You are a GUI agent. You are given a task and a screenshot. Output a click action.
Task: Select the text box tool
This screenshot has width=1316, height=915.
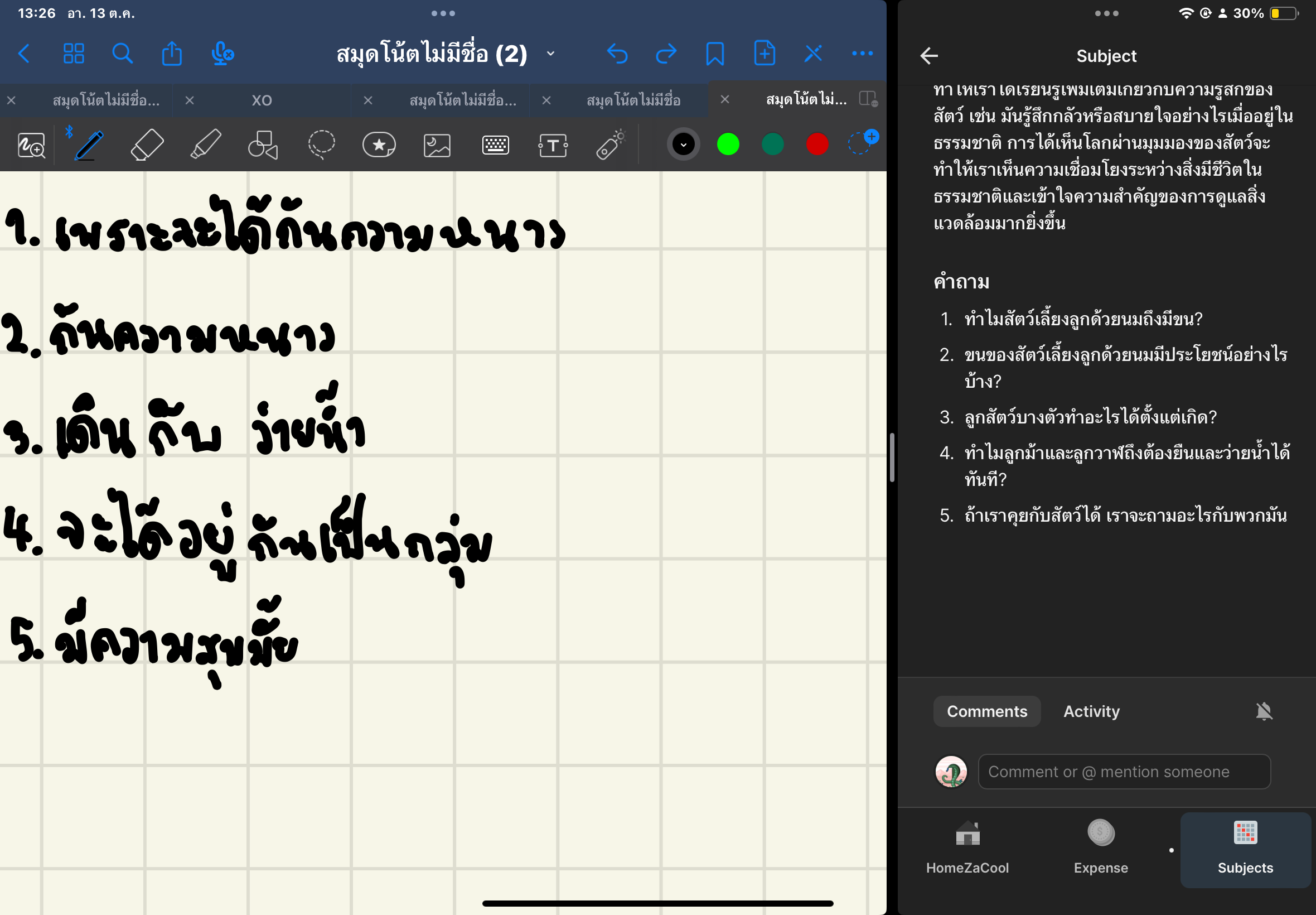click(x=551, y=145)
